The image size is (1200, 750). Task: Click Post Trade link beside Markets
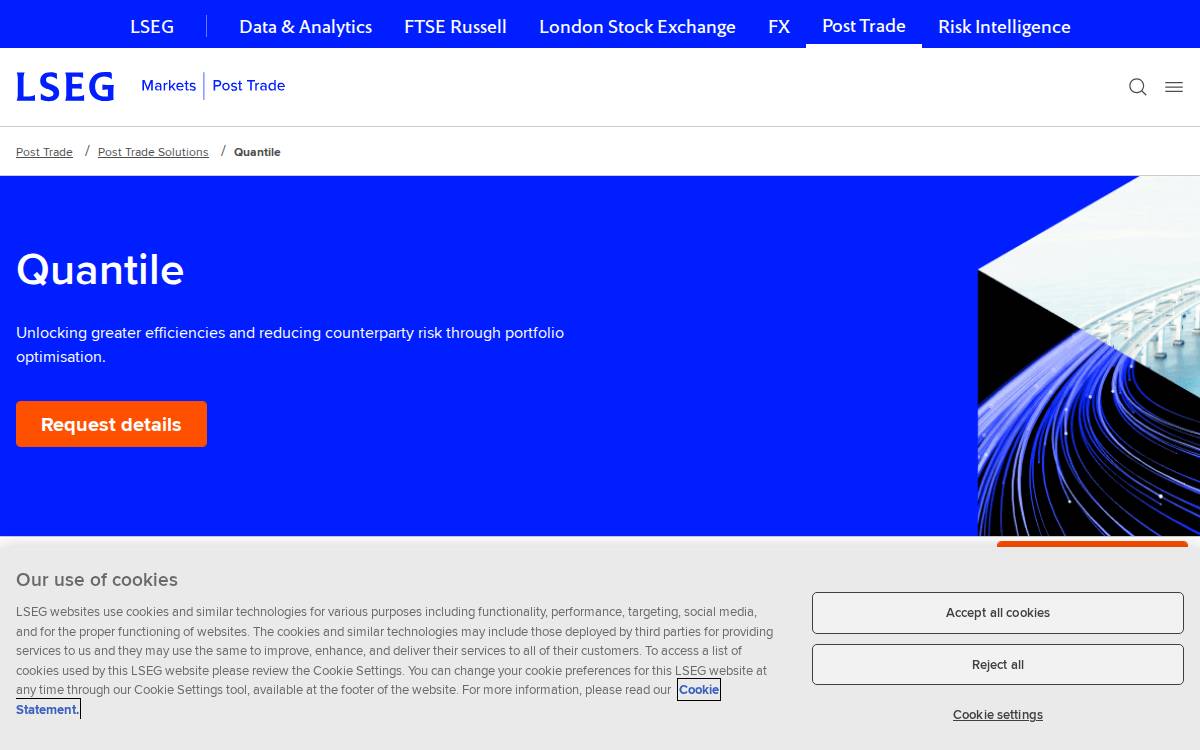[x=248, y=85]
